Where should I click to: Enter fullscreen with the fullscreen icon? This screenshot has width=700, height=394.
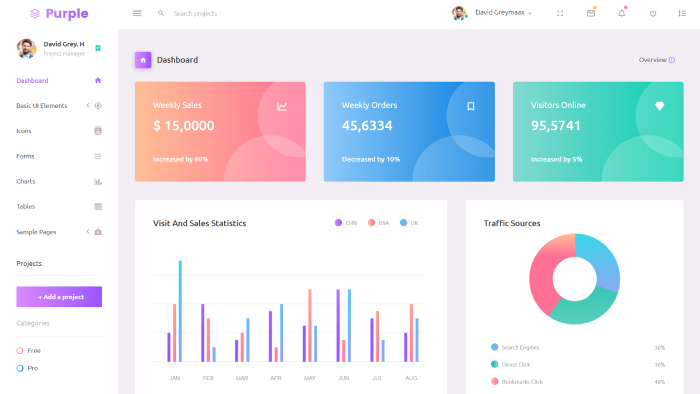560,13
